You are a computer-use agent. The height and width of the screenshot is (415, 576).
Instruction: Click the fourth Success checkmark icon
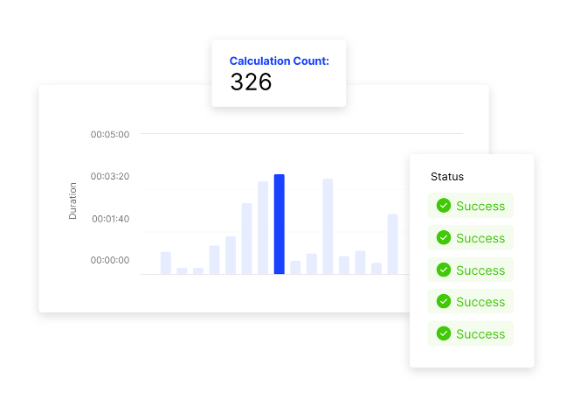click(x=443, y=302)
